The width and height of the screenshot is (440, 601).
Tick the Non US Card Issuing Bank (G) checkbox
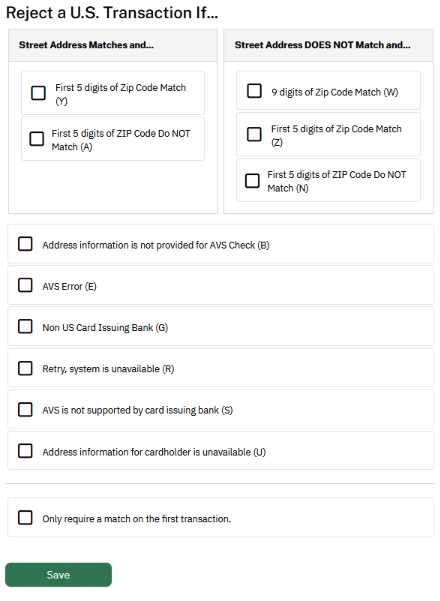click(25, 327)
